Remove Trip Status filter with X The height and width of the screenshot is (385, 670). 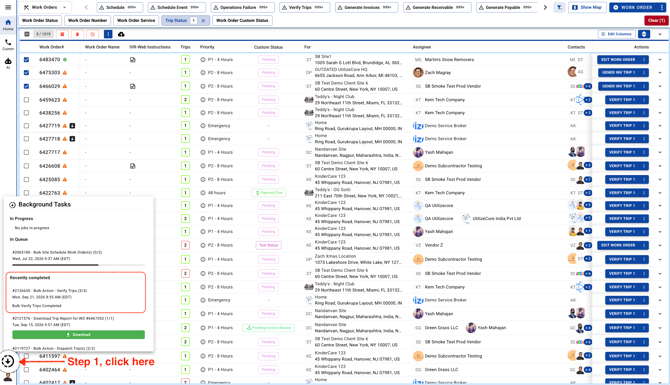click(x=203, y=21)
